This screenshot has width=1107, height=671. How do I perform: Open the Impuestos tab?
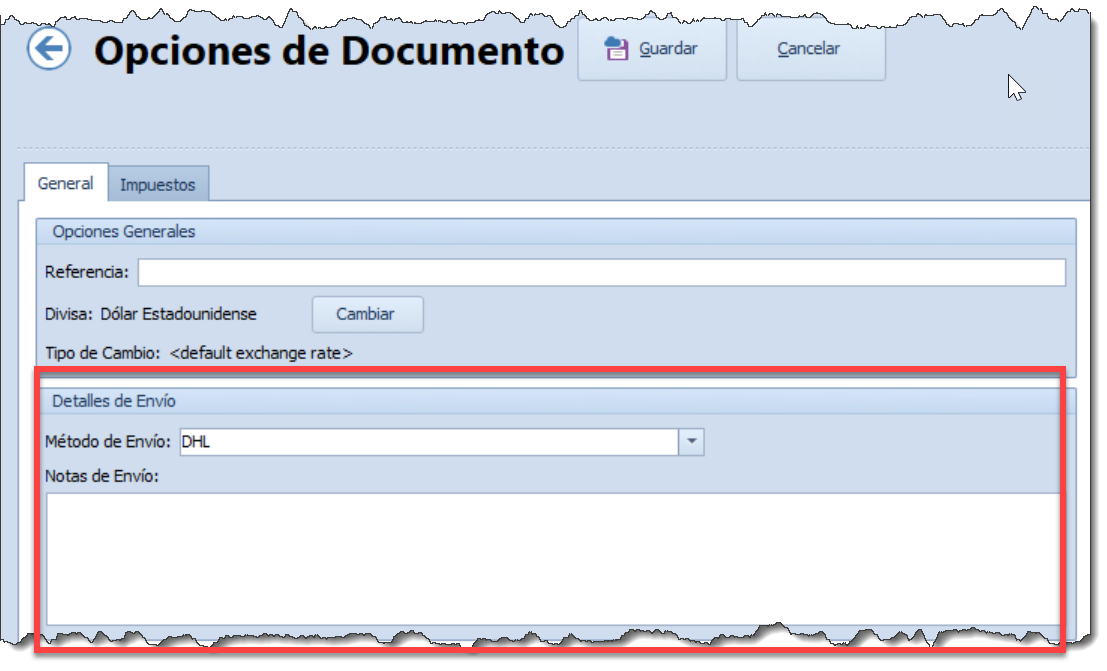tap(158, 184)
